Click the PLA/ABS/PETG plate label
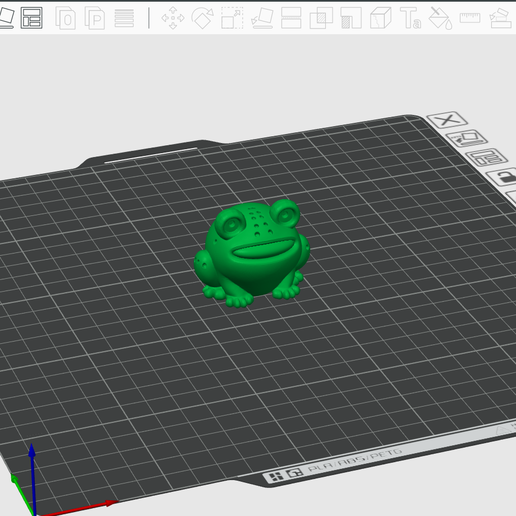Screen dimensions: 516x516 tap(355, 461)
